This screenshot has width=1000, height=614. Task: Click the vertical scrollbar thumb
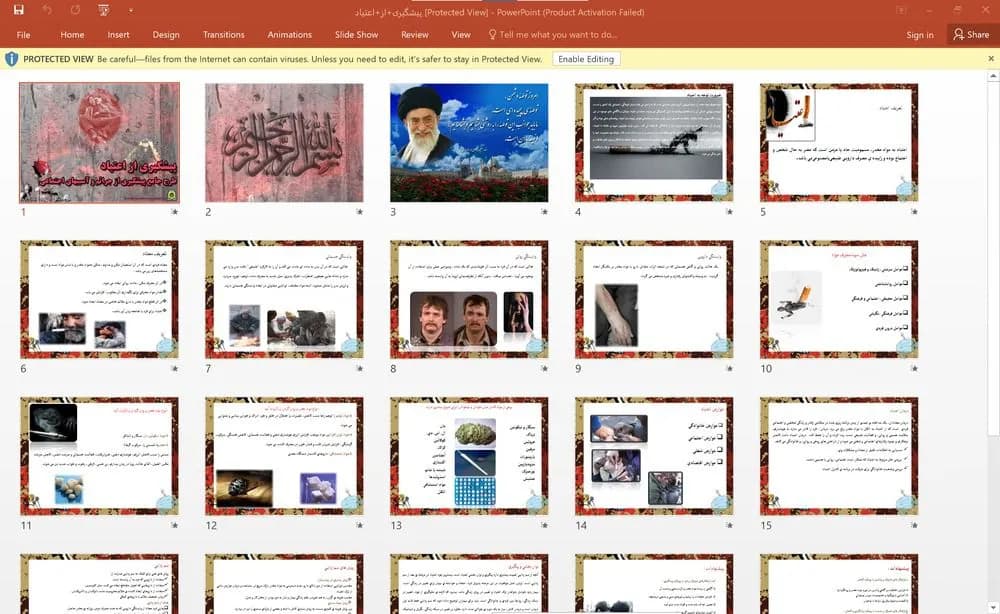pyautogui.click(x=993, y=259)
